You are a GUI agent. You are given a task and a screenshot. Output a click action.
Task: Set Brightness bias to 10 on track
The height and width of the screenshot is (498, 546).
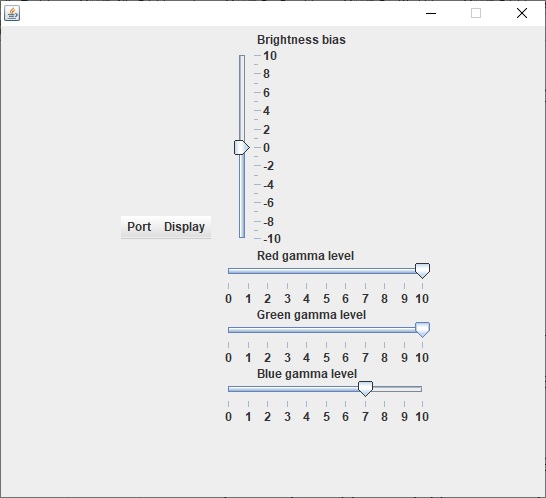[x=242, y=56]
